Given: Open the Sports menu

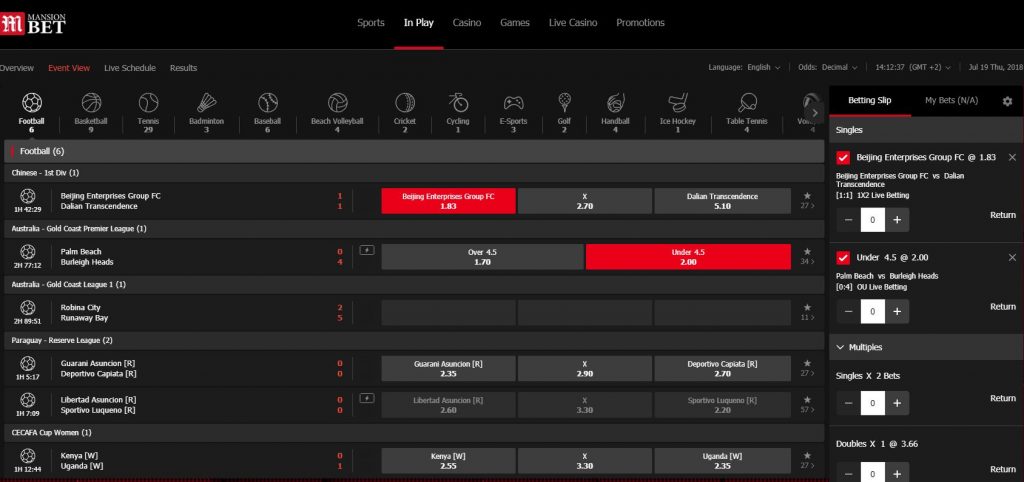Looking at the screenshot, I should point(370,23).
